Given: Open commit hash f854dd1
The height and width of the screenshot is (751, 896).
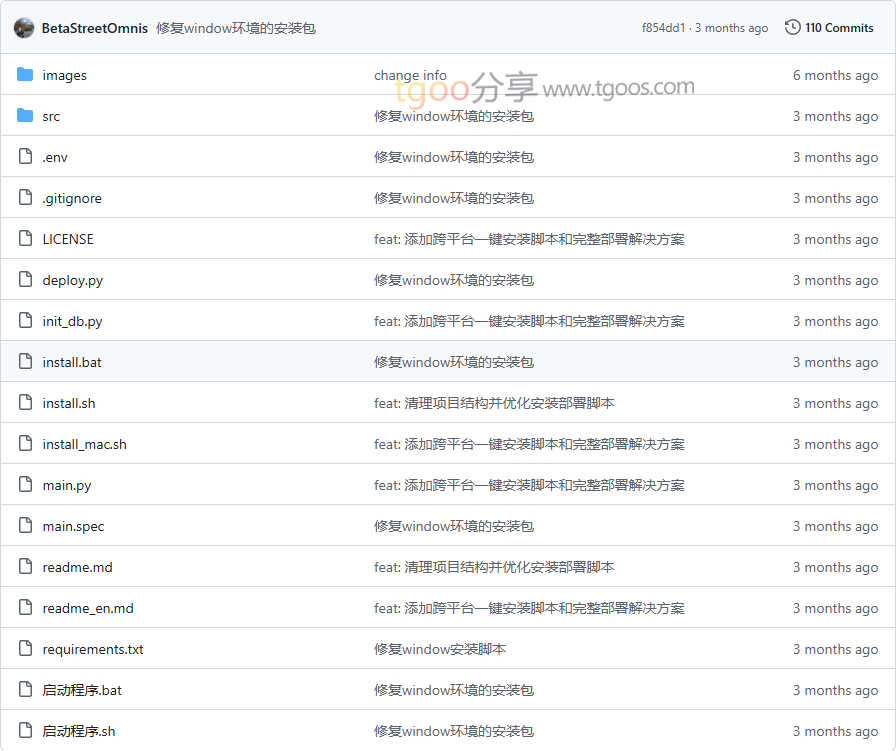Looking at the screenshot, I should (x=663, y=28).
